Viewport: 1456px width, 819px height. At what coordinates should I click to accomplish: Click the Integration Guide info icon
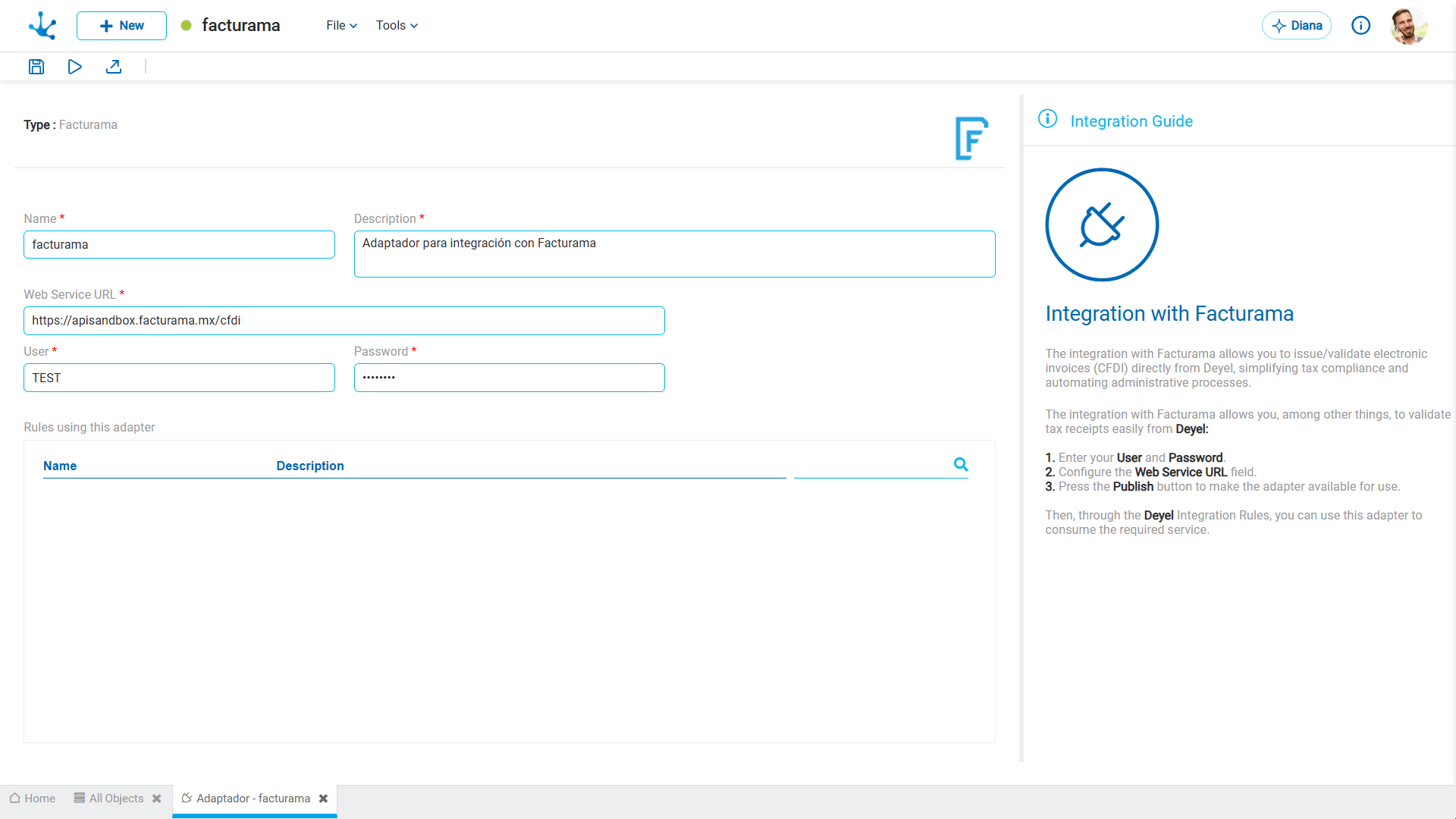pyautogui.click(x=1047, y=119)
